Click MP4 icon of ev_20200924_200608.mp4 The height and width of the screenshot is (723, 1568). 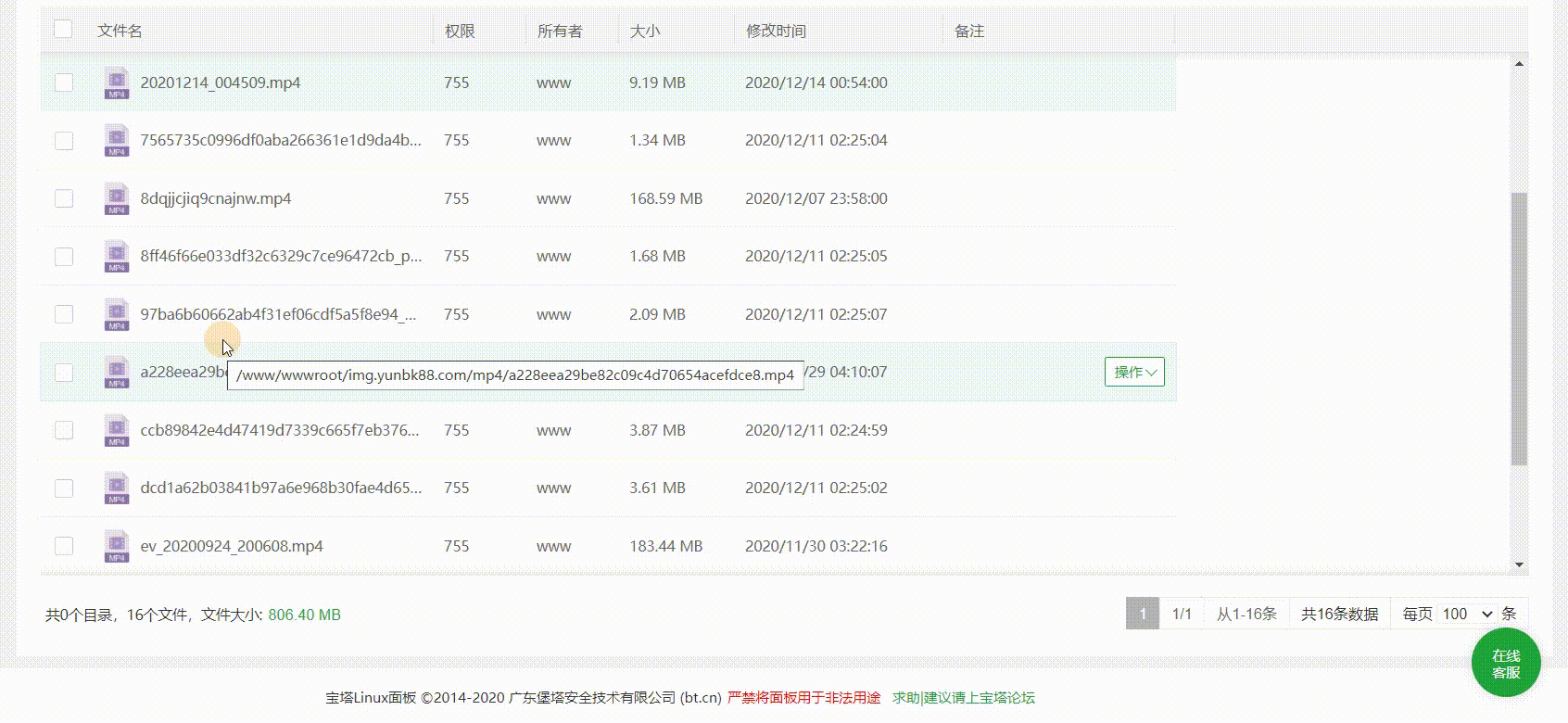(x=117, y=547)
